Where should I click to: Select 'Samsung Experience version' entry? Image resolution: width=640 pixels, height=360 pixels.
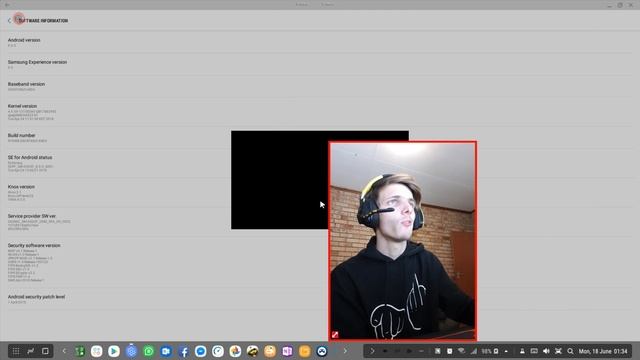[x=320, y=64]
